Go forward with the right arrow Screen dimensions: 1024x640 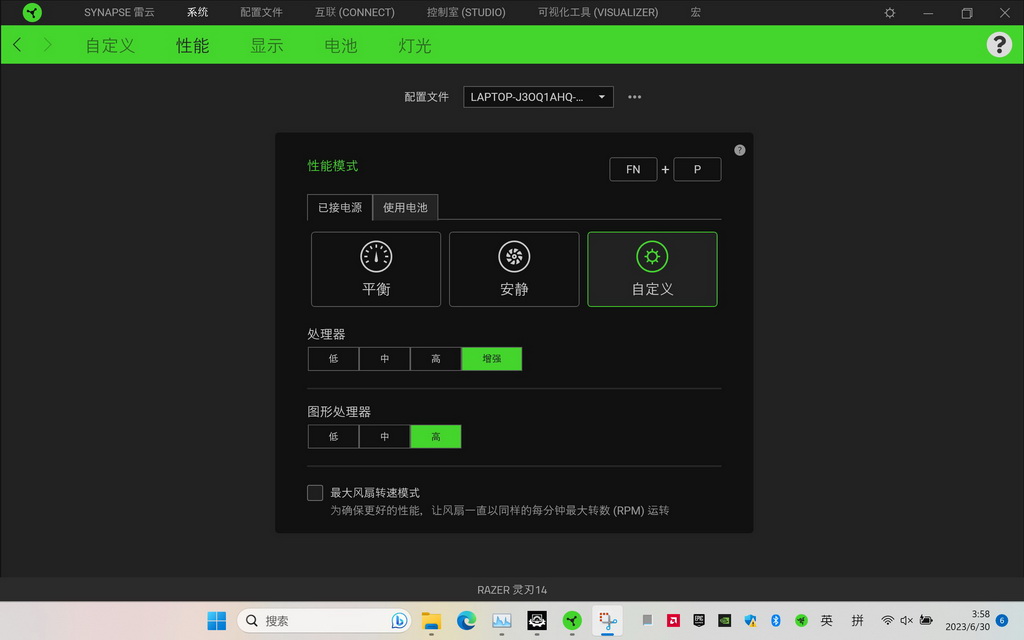[47, 44]
